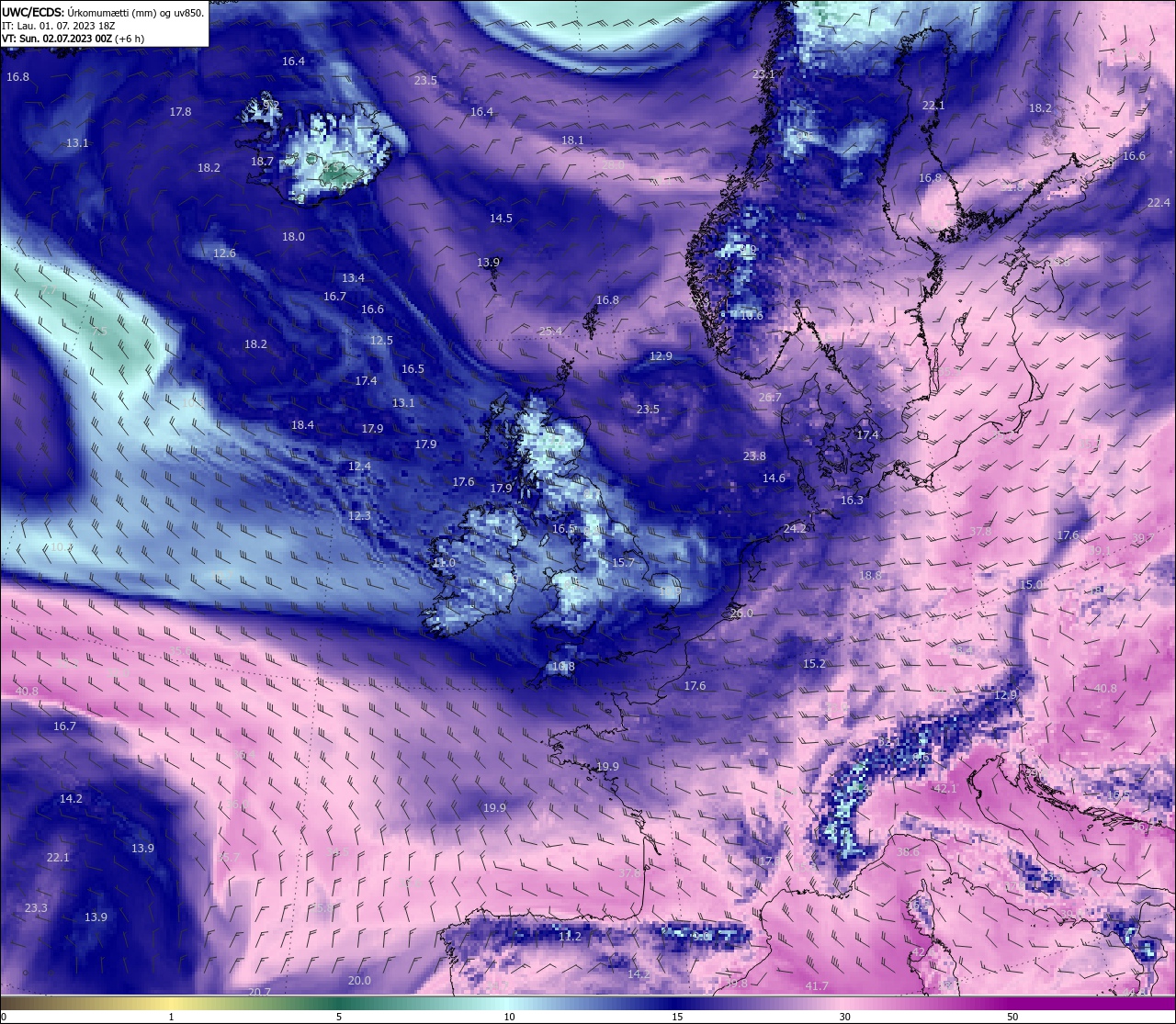Select the 23.3 map value
This screenshot has height=1024, width=1176.
click(x=36, y=908)
